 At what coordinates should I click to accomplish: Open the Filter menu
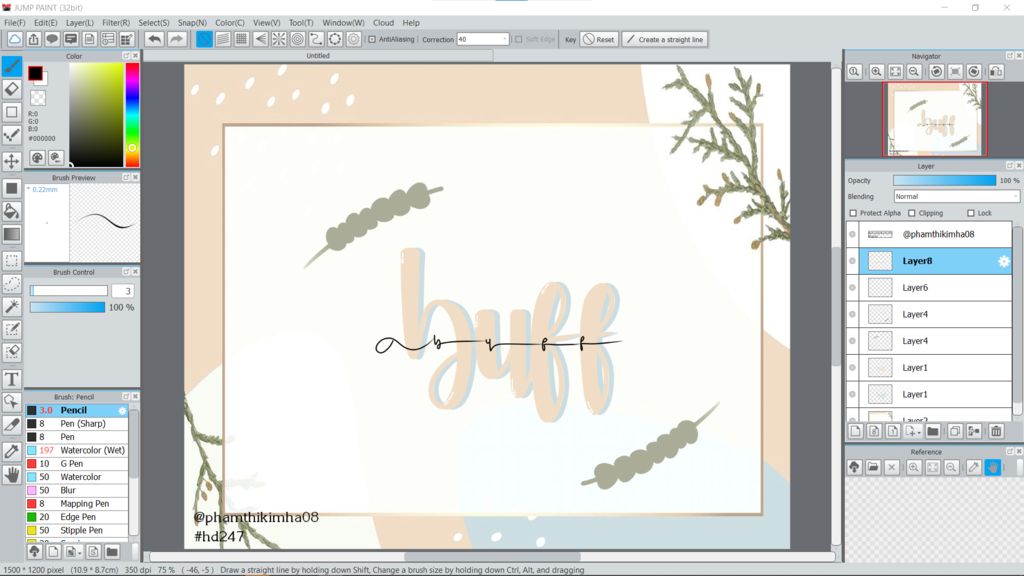click(x=116, y=22)
